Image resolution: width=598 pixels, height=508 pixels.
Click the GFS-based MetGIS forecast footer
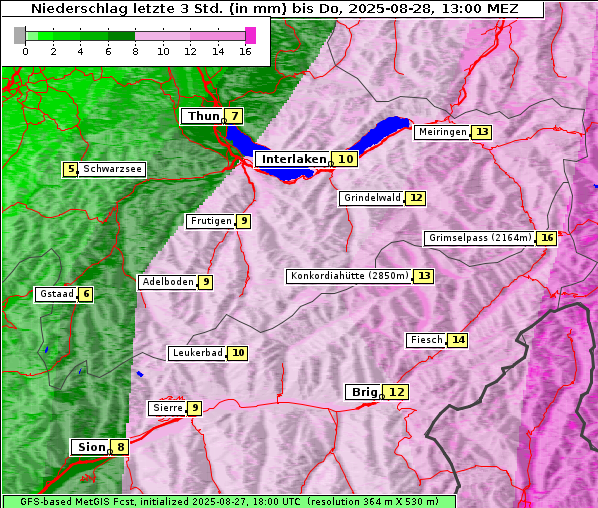tap(229, 502)
